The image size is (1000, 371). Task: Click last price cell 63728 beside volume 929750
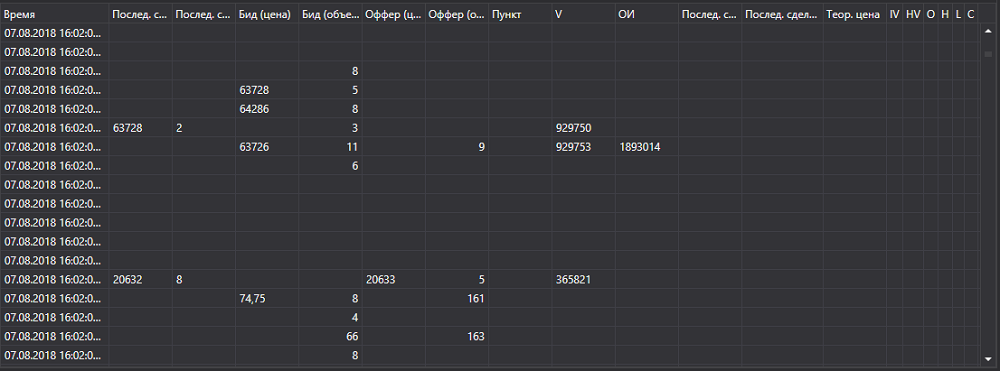140,128
